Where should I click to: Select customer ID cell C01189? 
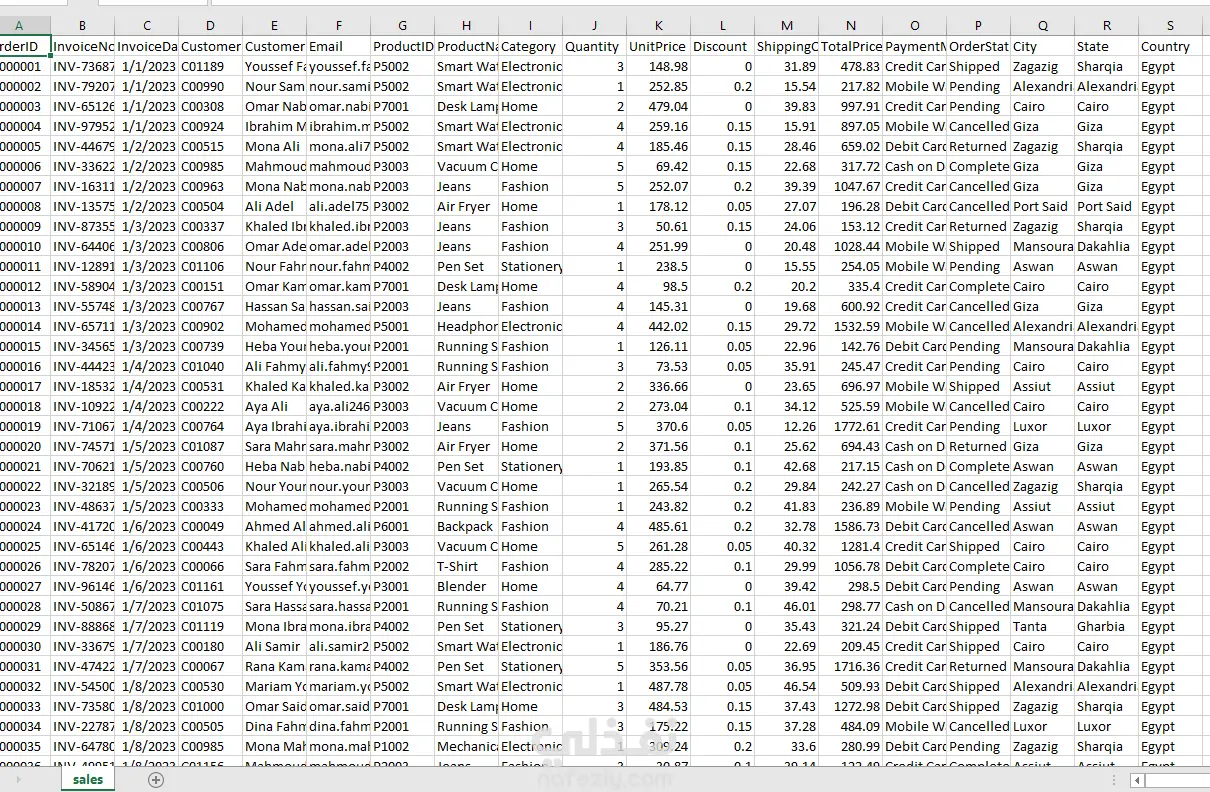coord(210,66)
